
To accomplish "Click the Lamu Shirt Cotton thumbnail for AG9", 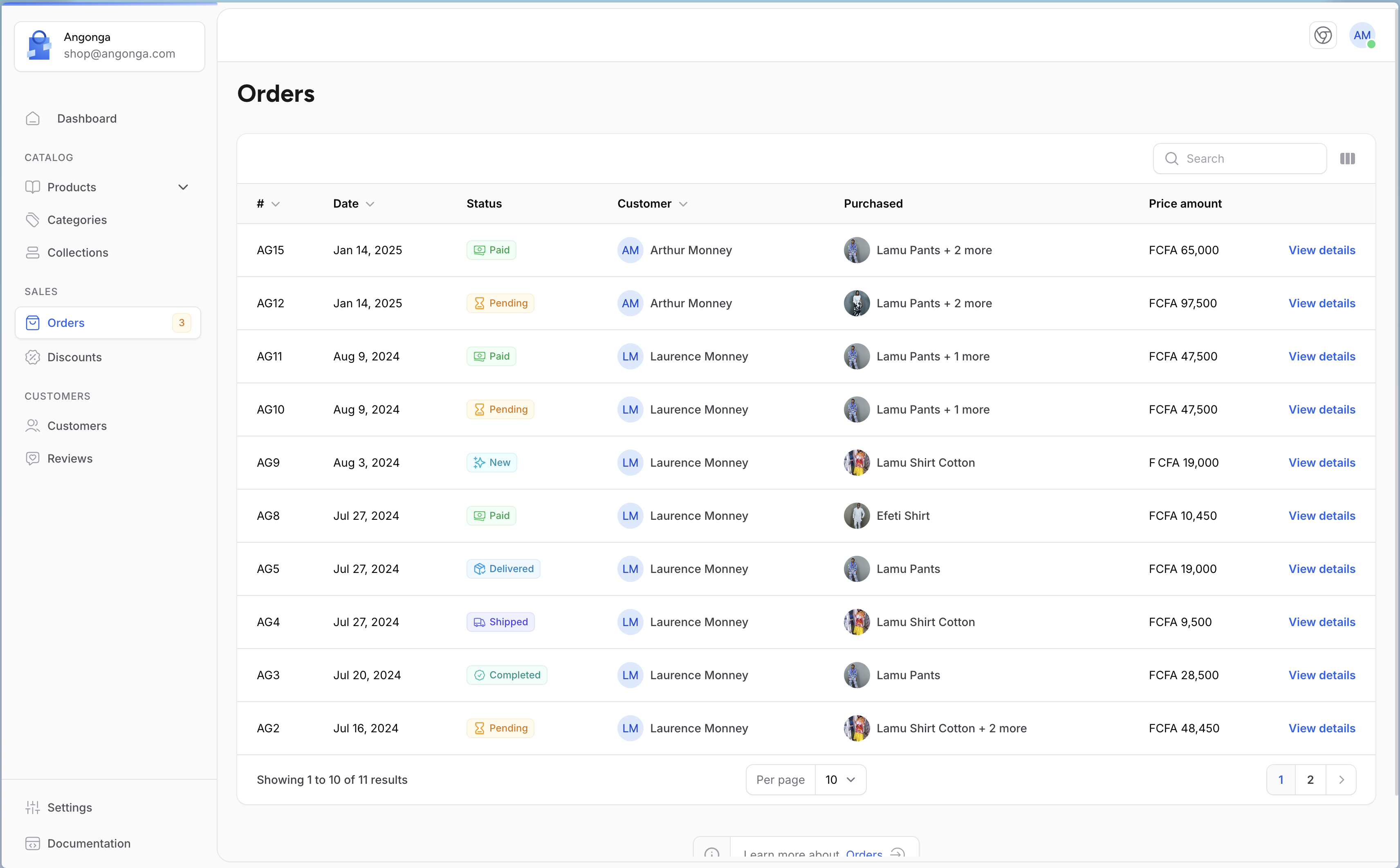I will 856,463.
